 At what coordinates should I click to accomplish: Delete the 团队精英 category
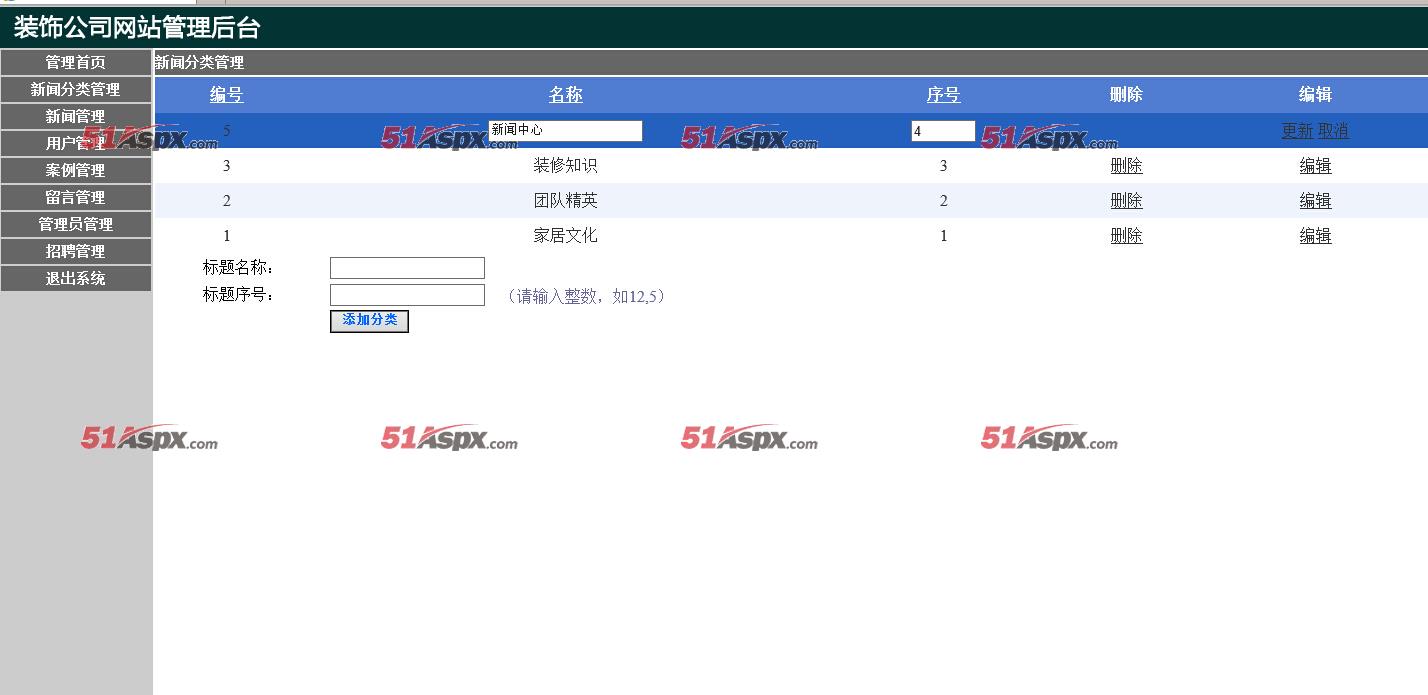[x=1126, y=201]
